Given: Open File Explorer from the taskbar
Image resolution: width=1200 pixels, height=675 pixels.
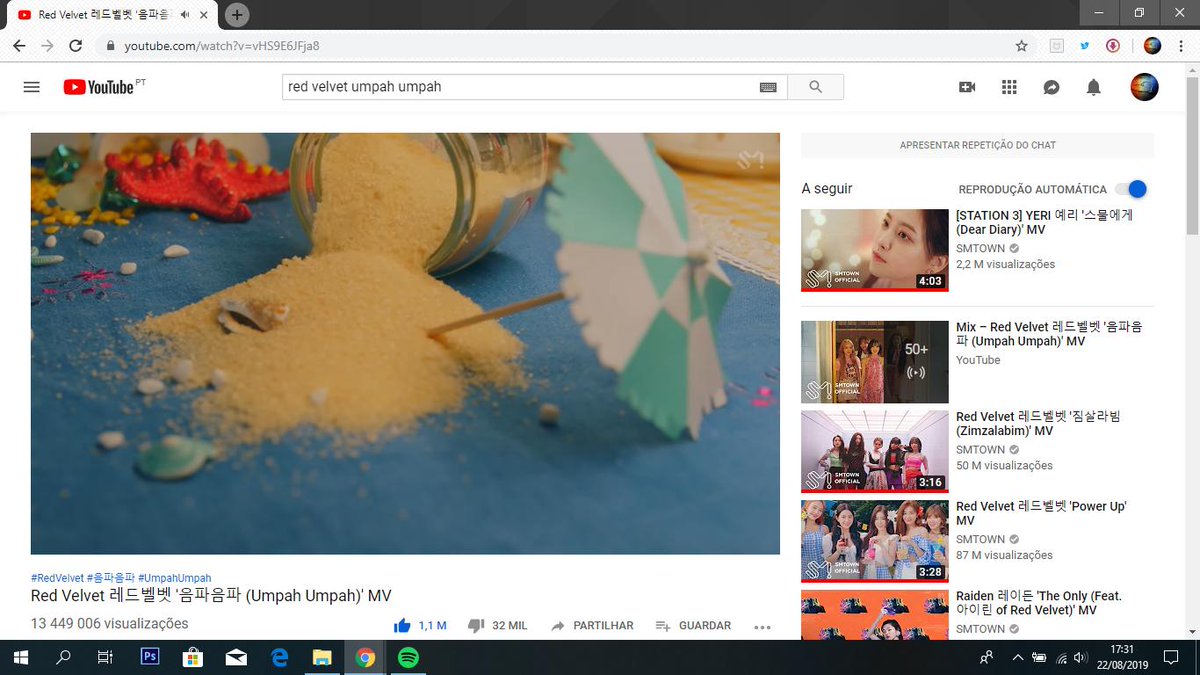Looking at the screenshot, I should [322, 657].
